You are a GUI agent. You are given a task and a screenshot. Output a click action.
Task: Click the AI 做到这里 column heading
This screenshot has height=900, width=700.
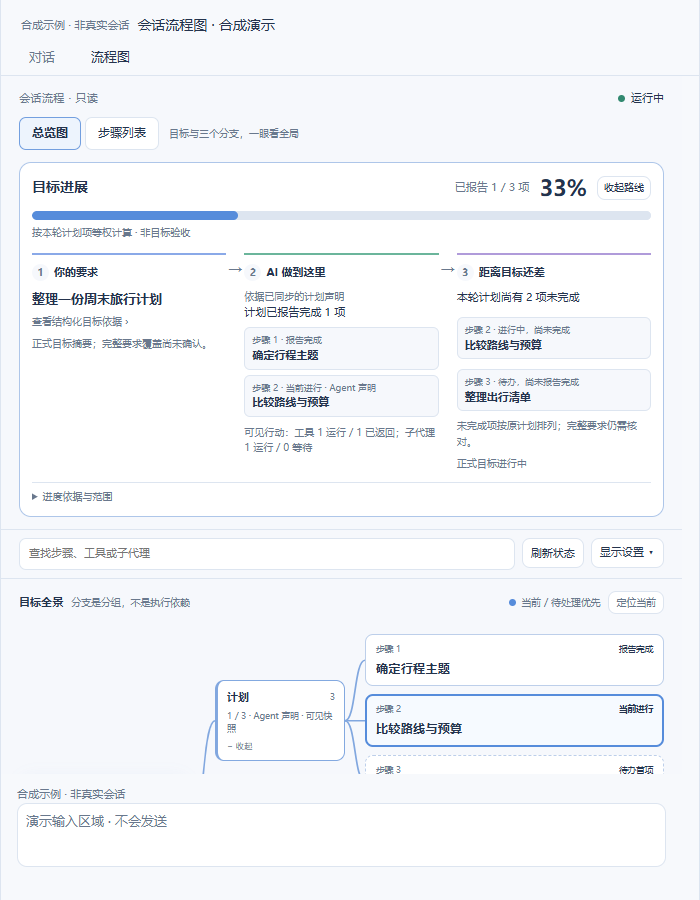point(296,272)
